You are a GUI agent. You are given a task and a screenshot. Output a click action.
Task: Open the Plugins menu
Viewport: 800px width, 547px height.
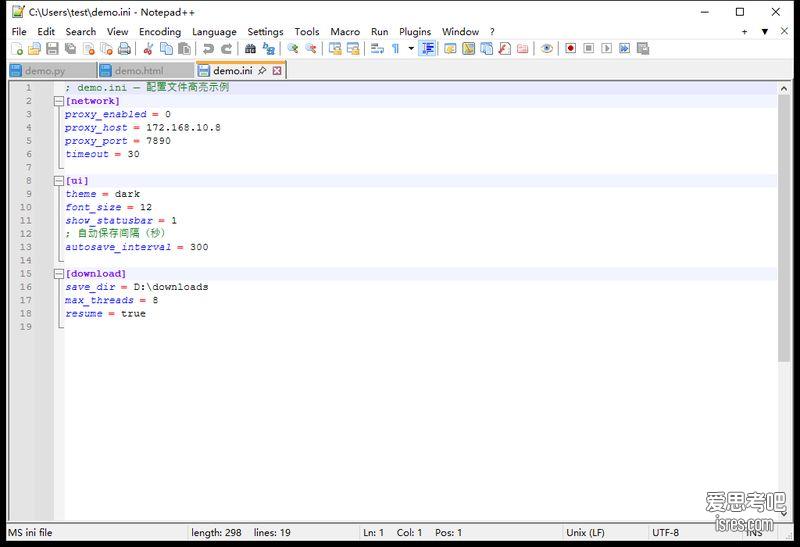point(415,32)
